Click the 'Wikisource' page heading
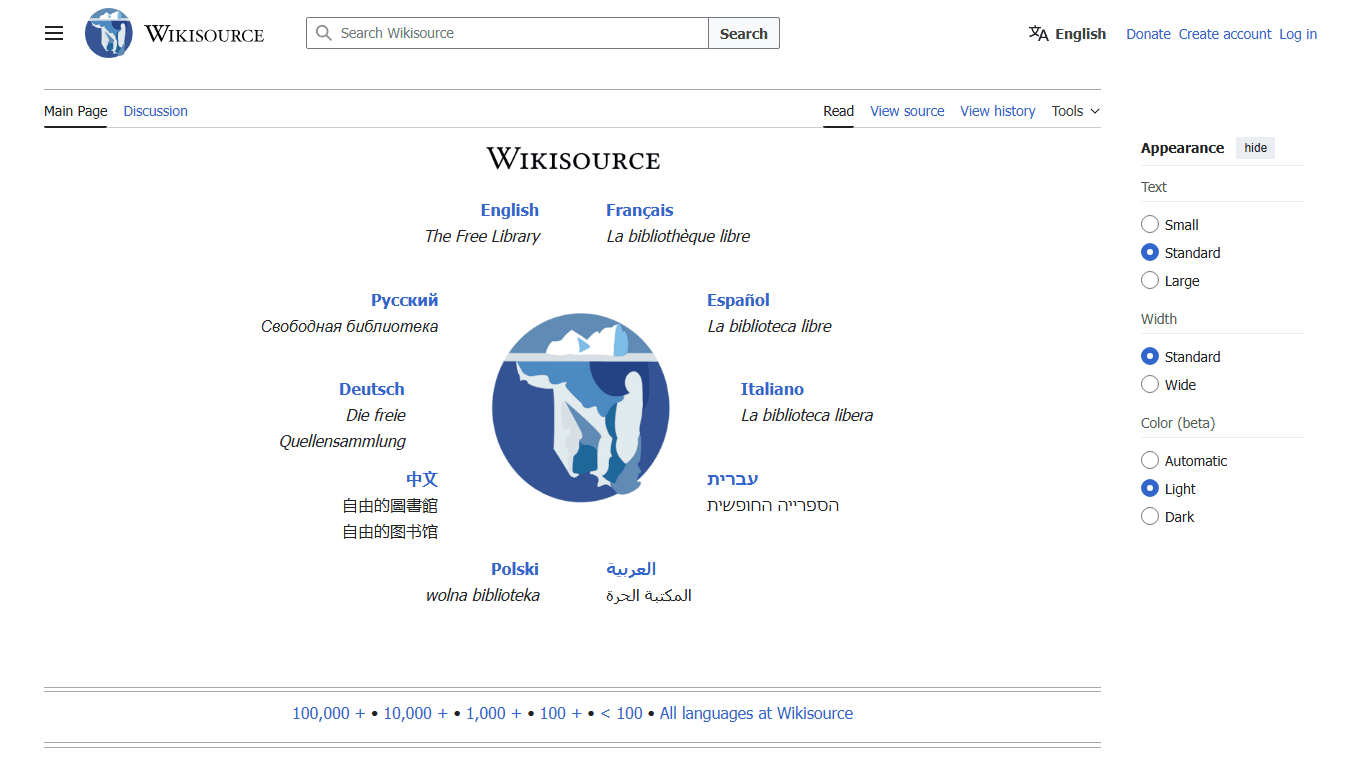1365x768 pixels. click(573, 159)
